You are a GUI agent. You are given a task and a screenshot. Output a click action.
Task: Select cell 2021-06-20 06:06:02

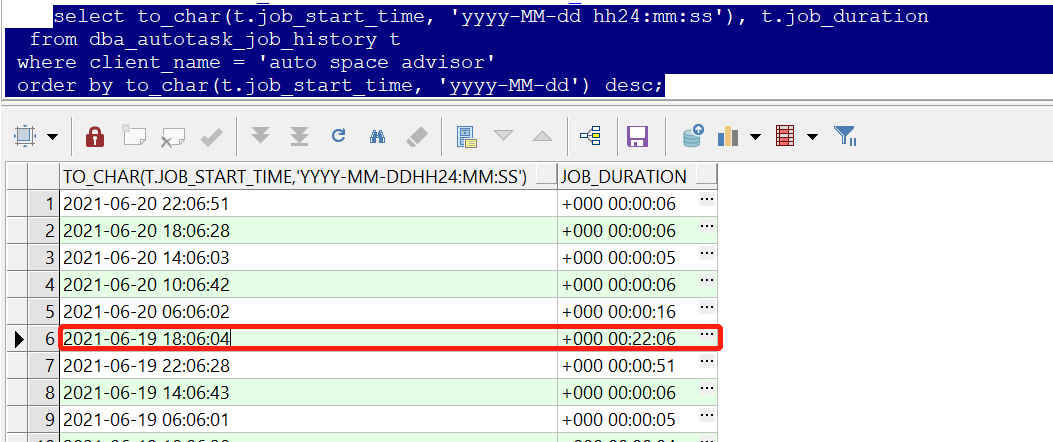[x=308, y=311]
